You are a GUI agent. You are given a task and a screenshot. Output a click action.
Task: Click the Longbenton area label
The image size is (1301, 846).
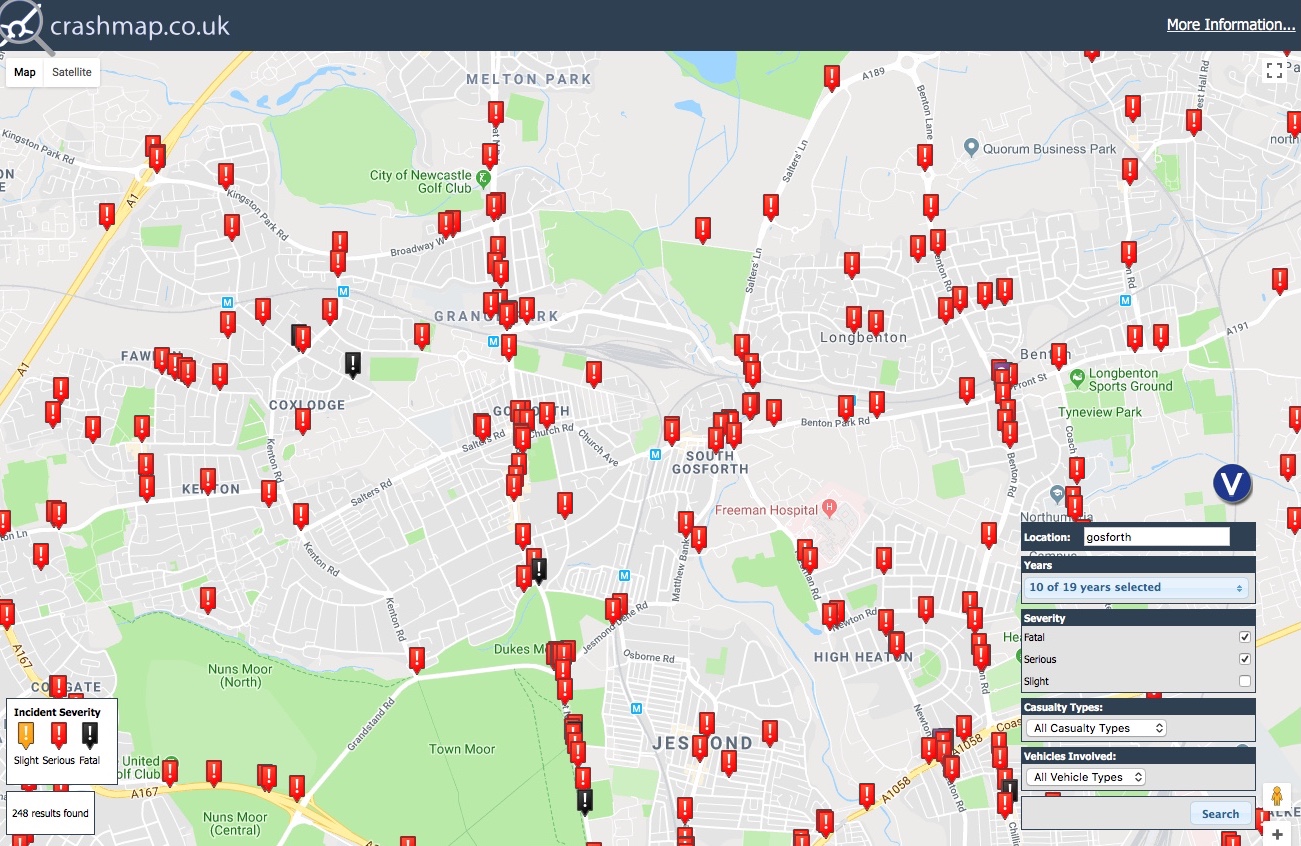point(863,337)
